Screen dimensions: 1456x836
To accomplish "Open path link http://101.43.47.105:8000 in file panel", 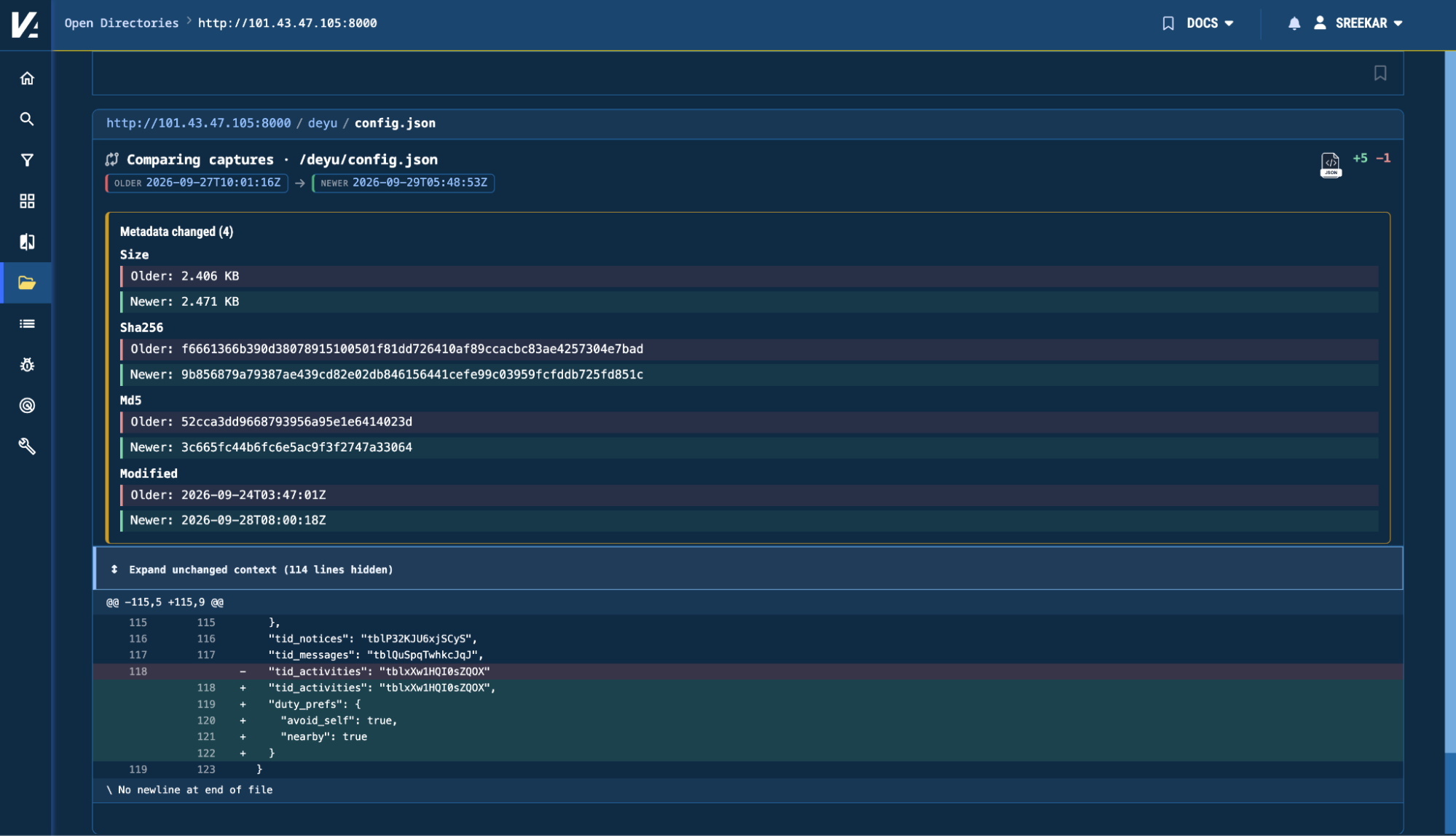I will 199,123.
